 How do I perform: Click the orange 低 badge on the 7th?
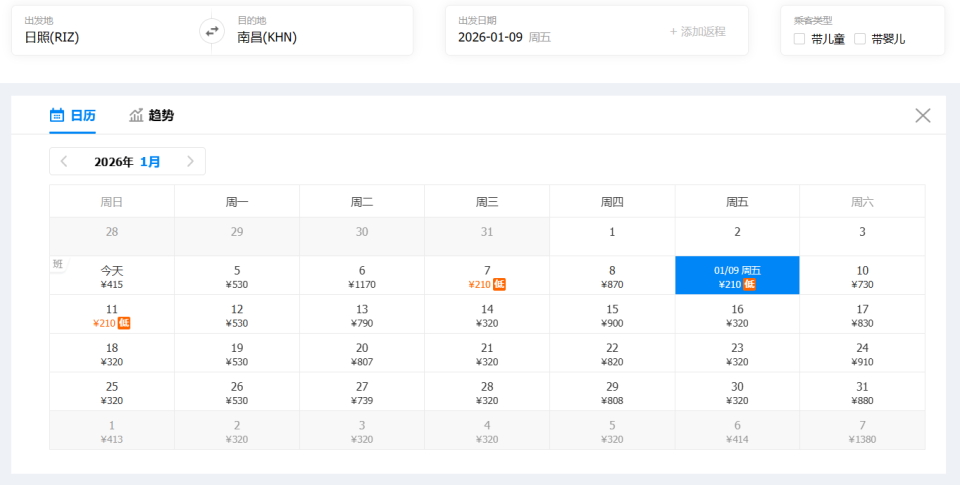click(499, 284)
